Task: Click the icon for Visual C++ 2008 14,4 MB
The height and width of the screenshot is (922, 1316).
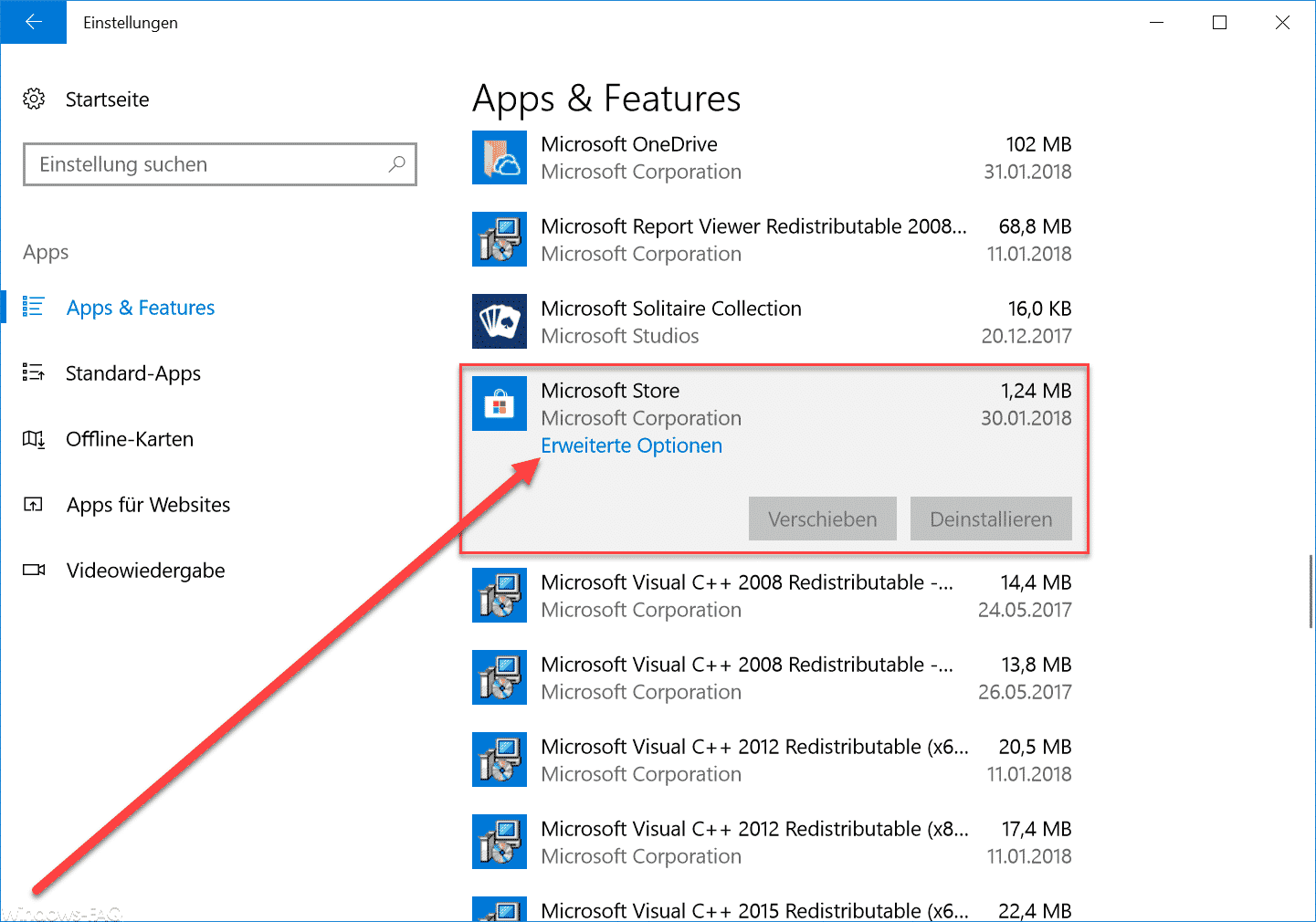Action: click(500, 595)
